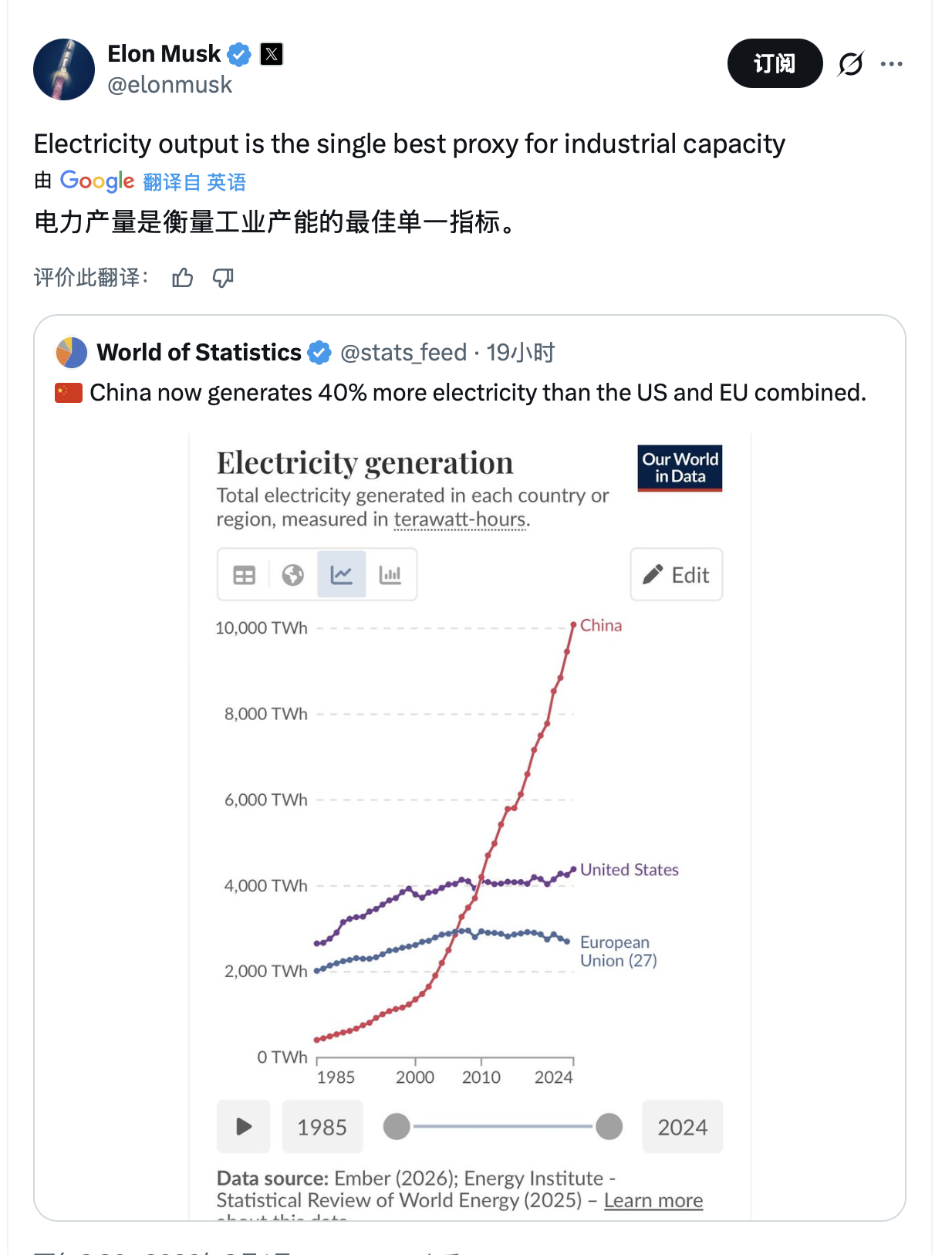
Task: Open Elon Musk's rocket profile avatar
Action: tap(64, 69)
